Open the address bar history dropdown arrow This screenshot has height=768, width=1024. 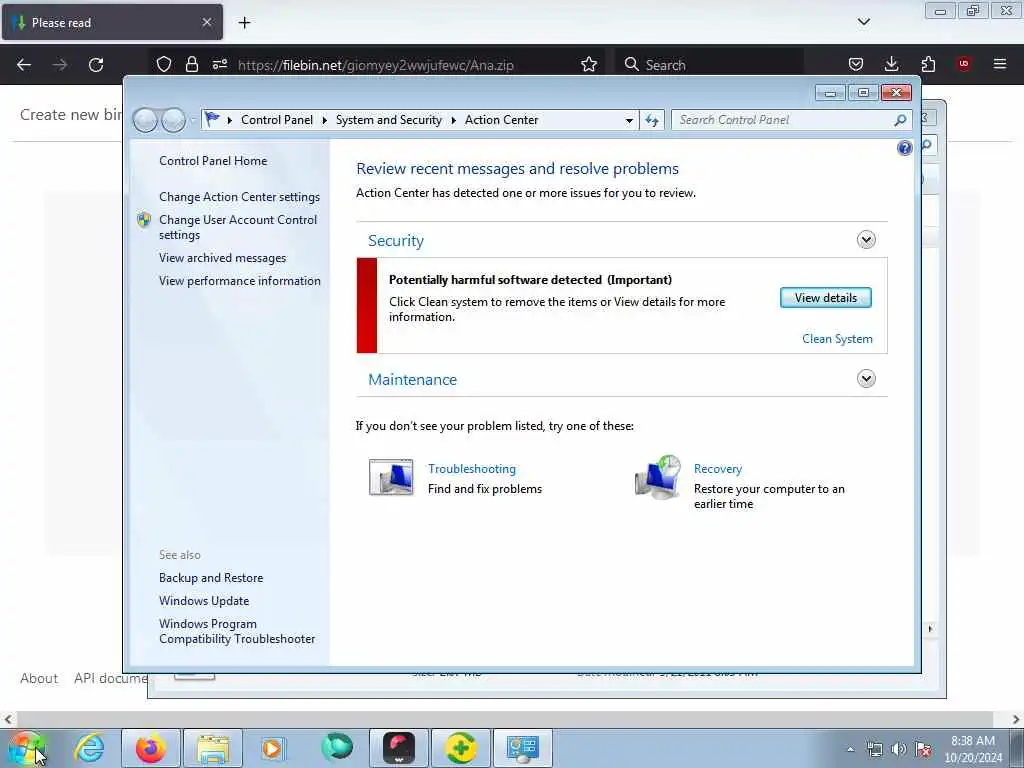click(629, 121)
